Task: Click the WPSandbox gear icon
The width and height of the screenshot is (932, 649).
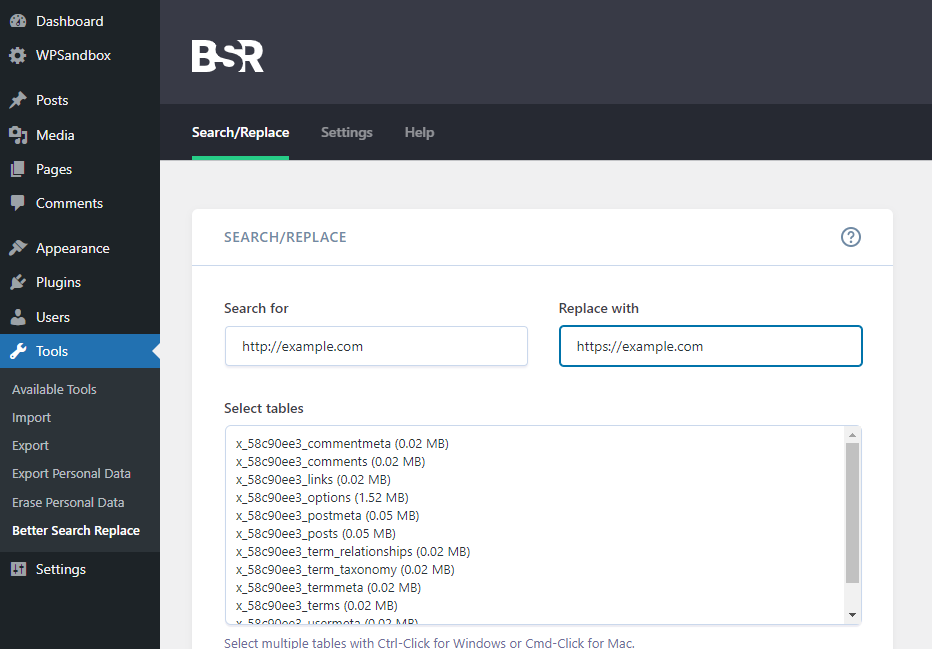Action: tap(18, 55)
